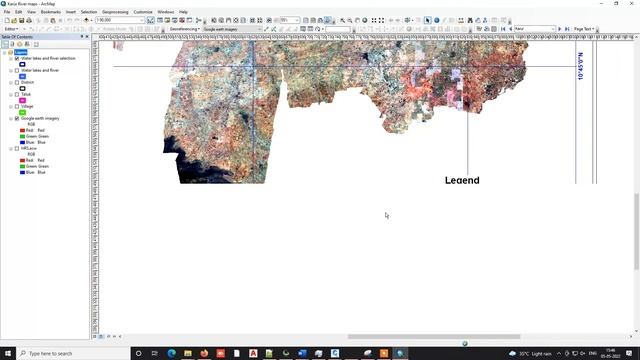640x360 pixels.
Task: Enable the HRS.ecw layer checkbox
Action: pos(17,149)
